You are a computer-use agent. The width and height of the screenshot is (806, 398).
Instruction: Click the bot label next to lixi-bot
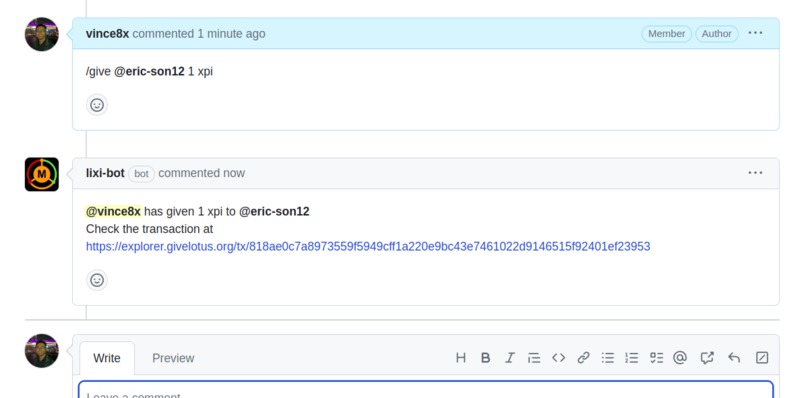point(141,174)
